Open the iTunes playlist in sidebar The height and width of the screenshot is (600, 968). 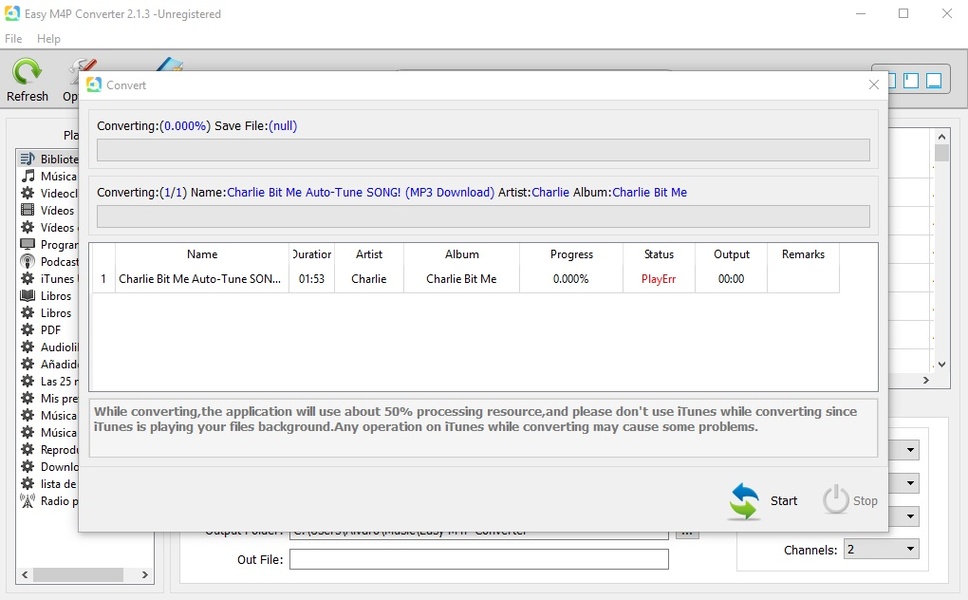coord(49,279)
